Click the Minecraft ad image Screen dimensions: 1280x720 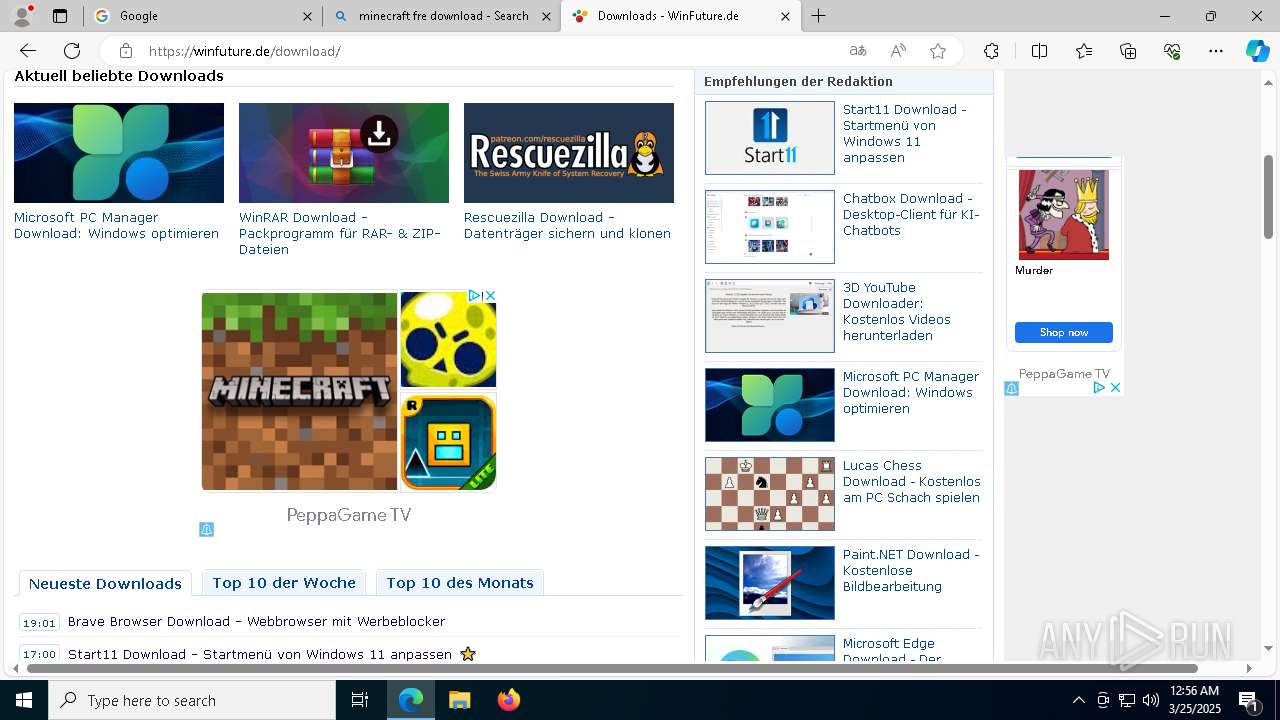[x=299, y=391]
